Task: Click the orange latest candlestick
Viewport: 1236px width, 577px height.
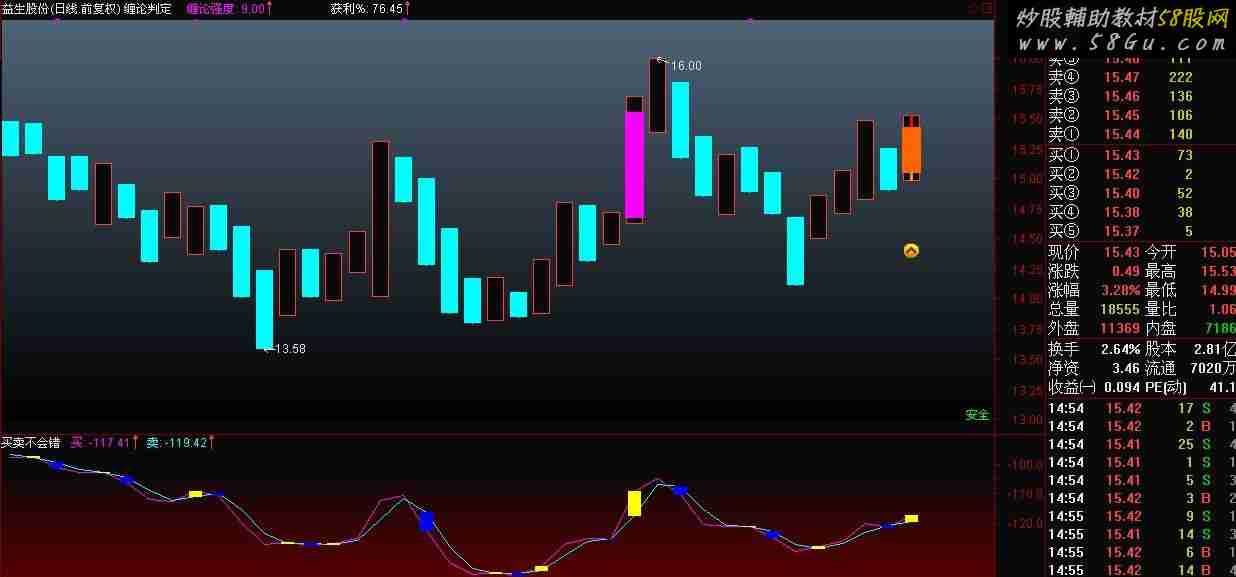Action: point(911,149)
